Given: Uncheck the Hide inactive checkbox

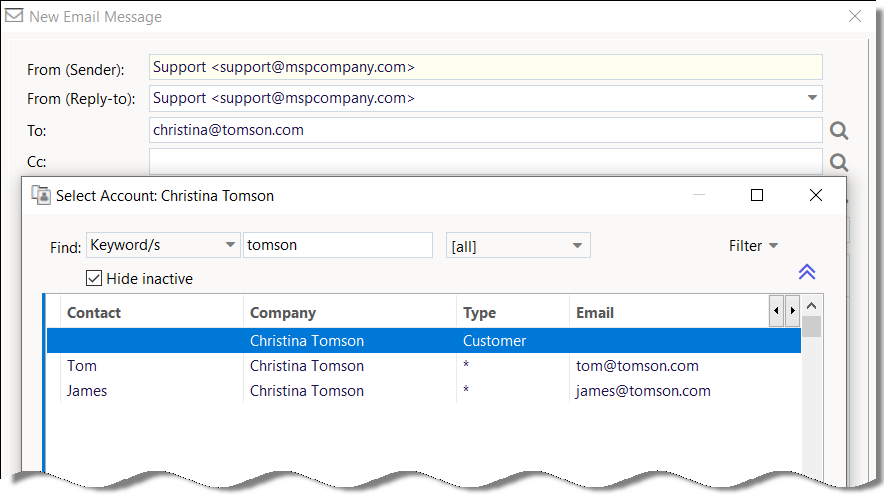Looking at the screenshot, I should 95,279.
